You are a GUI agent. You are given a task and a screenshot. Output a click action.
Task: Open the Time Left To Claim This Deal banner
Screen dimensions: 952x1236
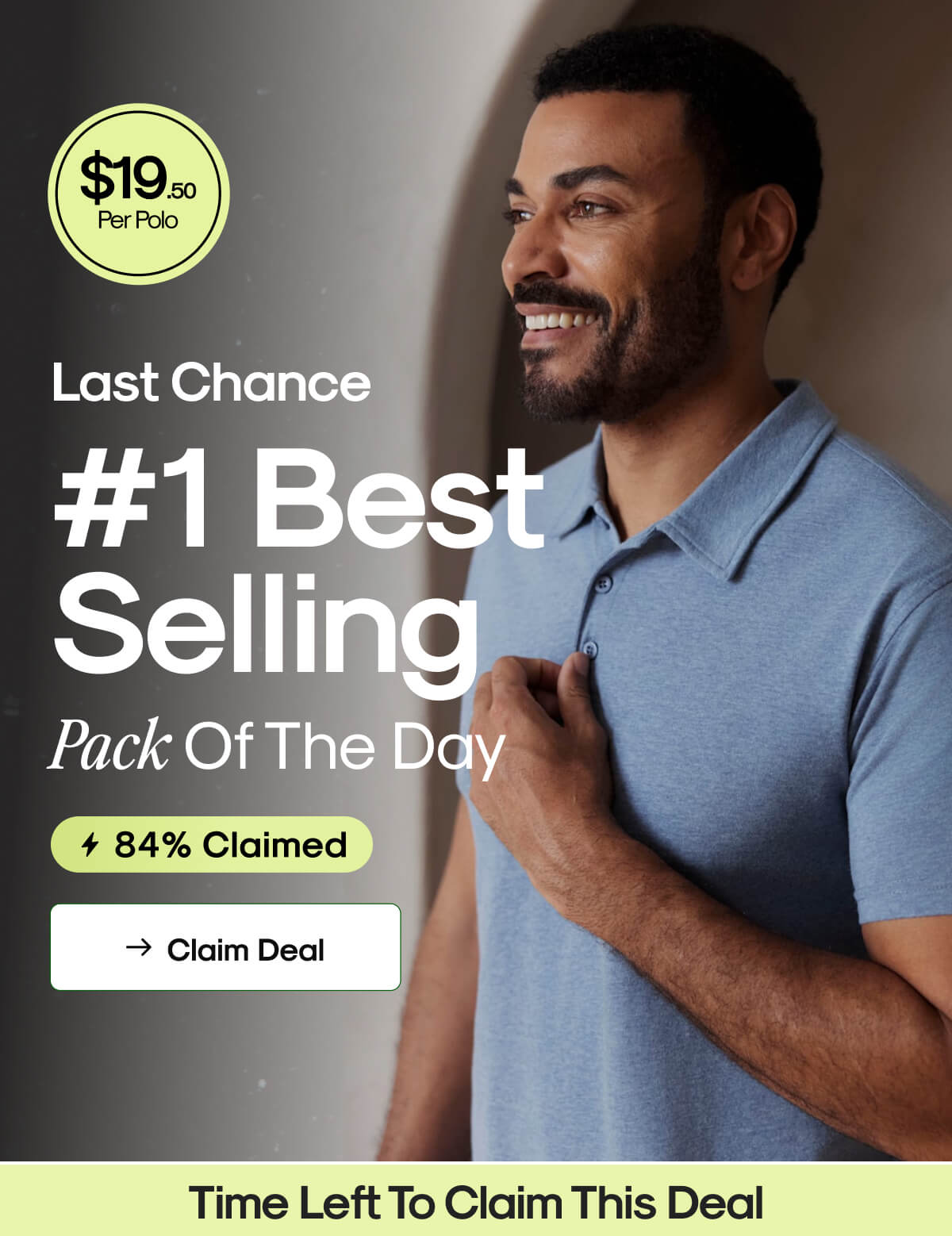(476, 1200)
